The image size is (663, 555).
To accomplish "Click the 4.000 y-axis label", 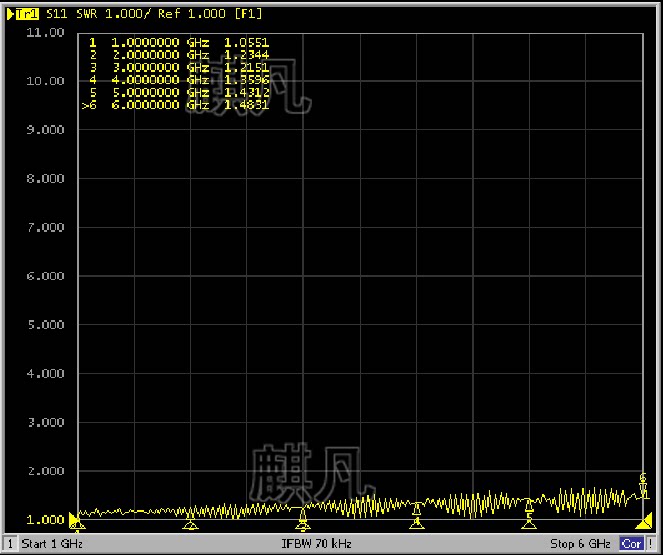I will [x=45, y=374].
